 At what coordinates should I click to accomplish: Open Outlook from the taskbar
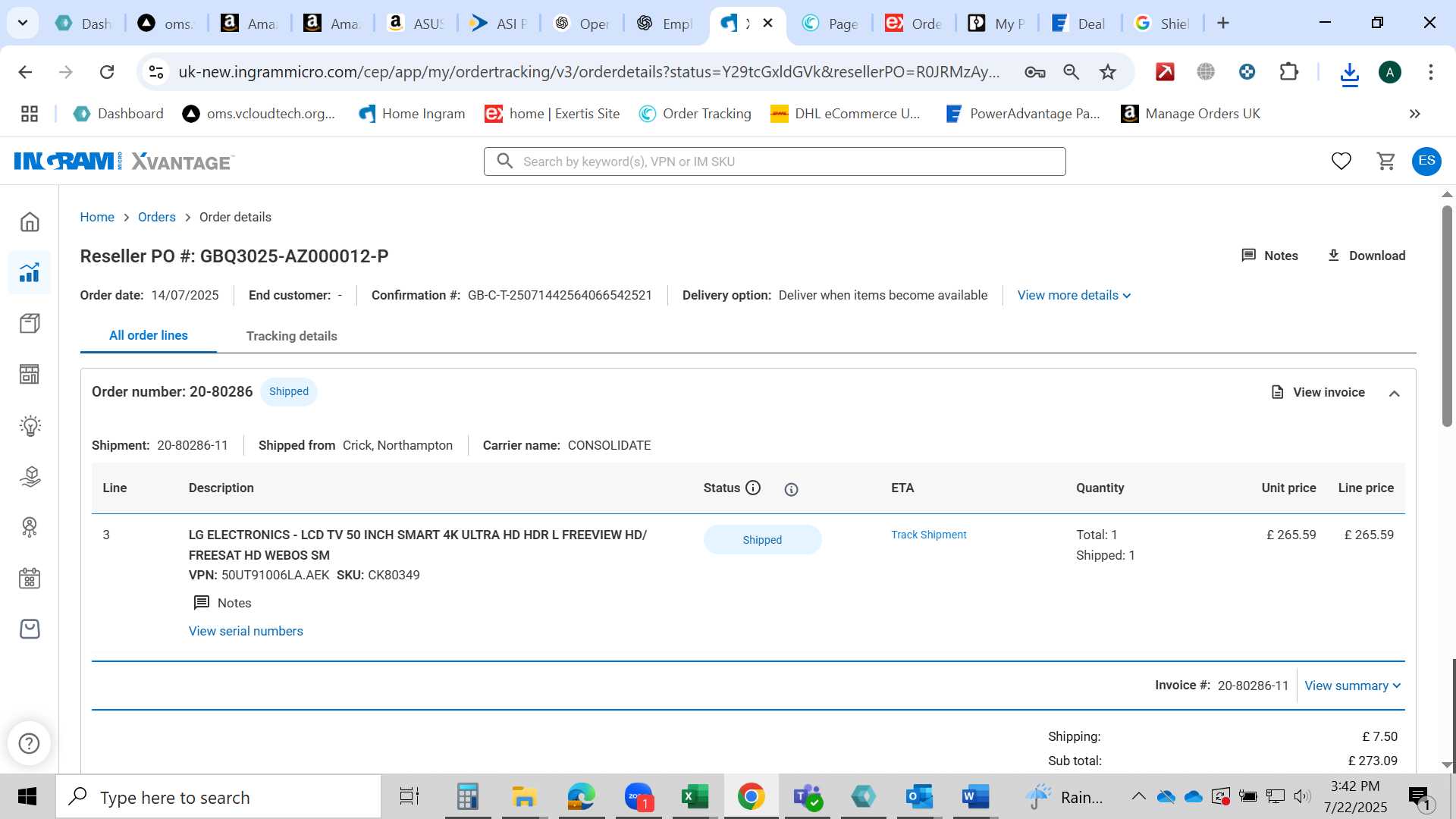[919, 797]
